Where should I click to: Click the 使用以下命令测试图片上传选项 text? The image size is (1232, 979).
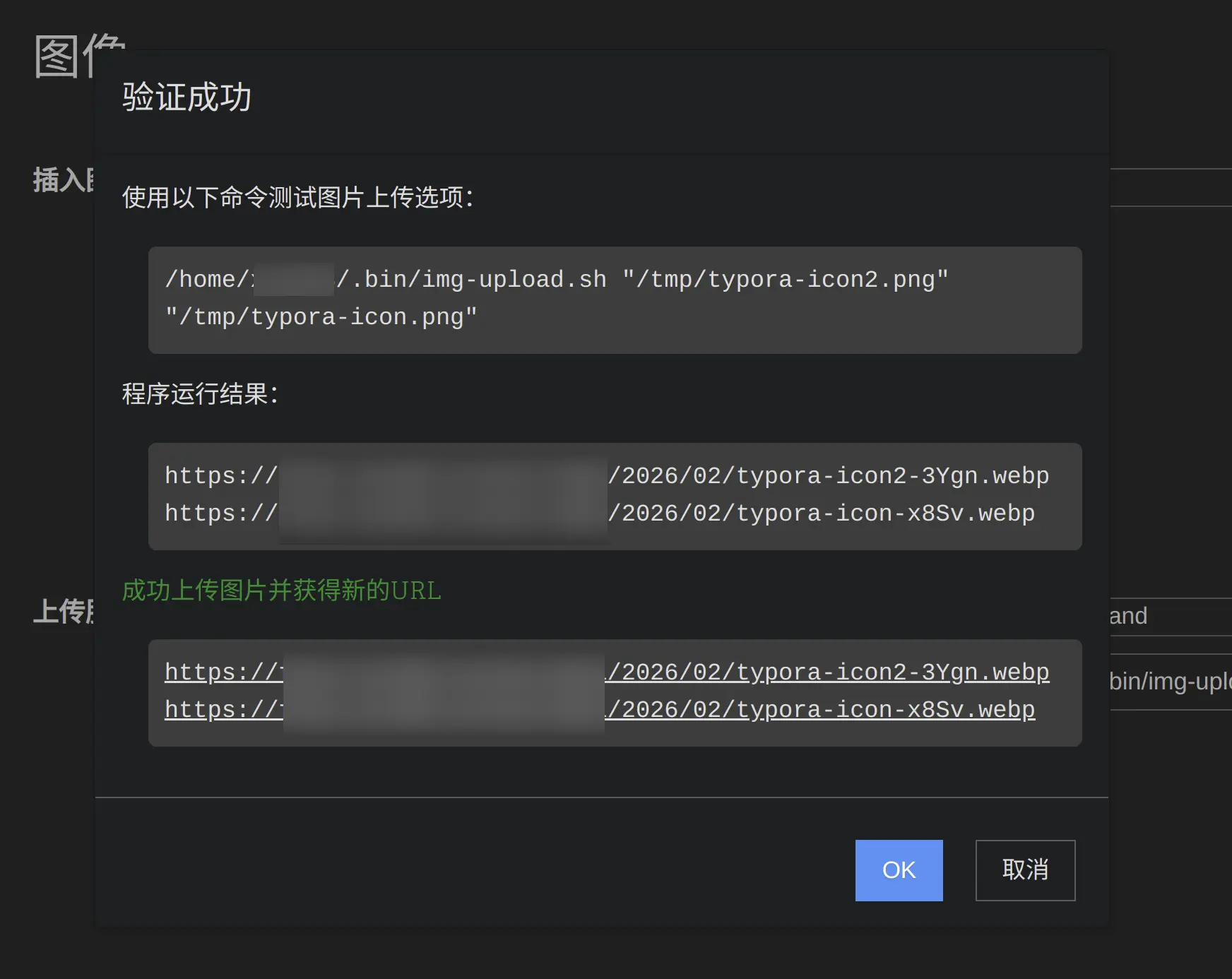tap(297, 198)
